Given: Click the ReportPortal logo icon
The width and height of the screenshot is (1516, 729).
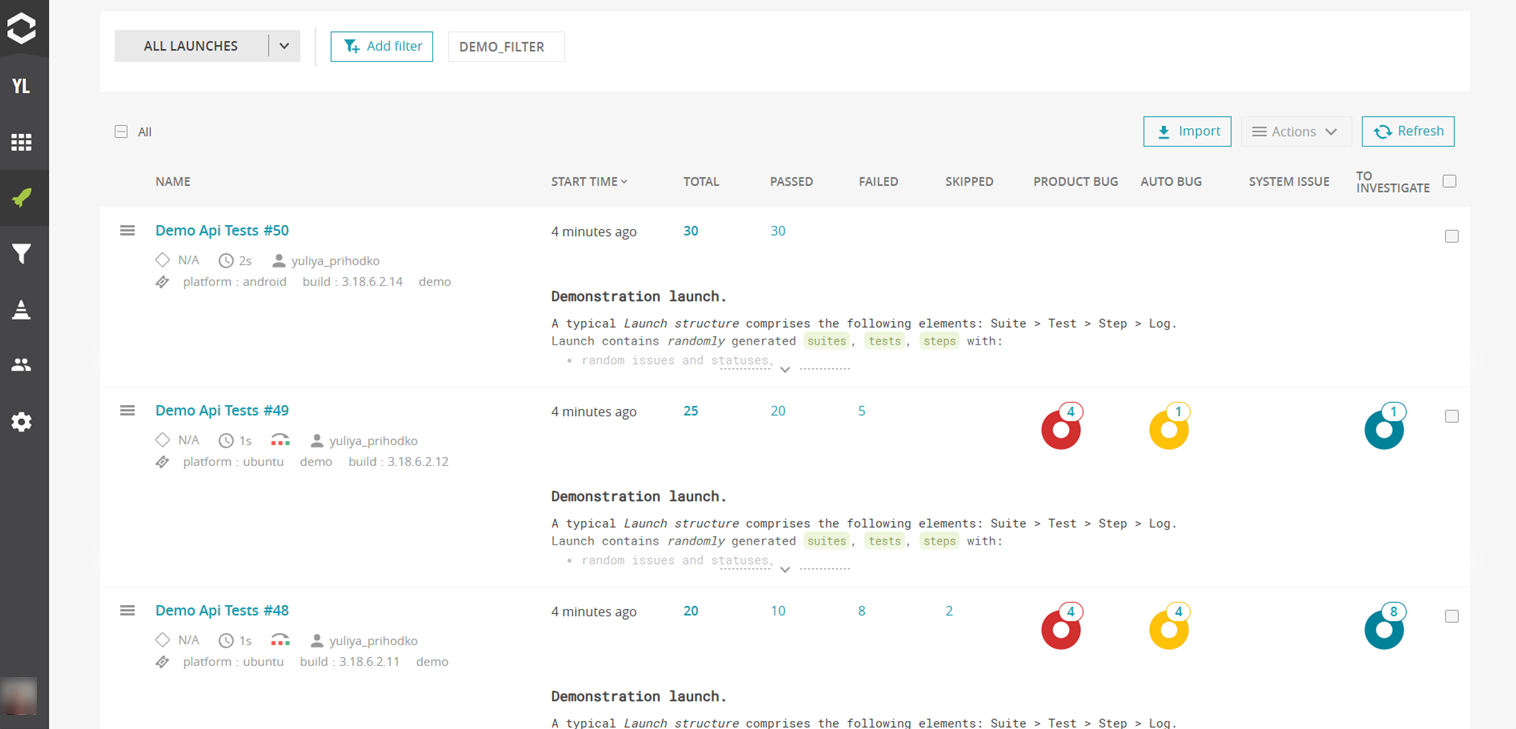Looking at the screenshot, I should click(x=22, y=29).
